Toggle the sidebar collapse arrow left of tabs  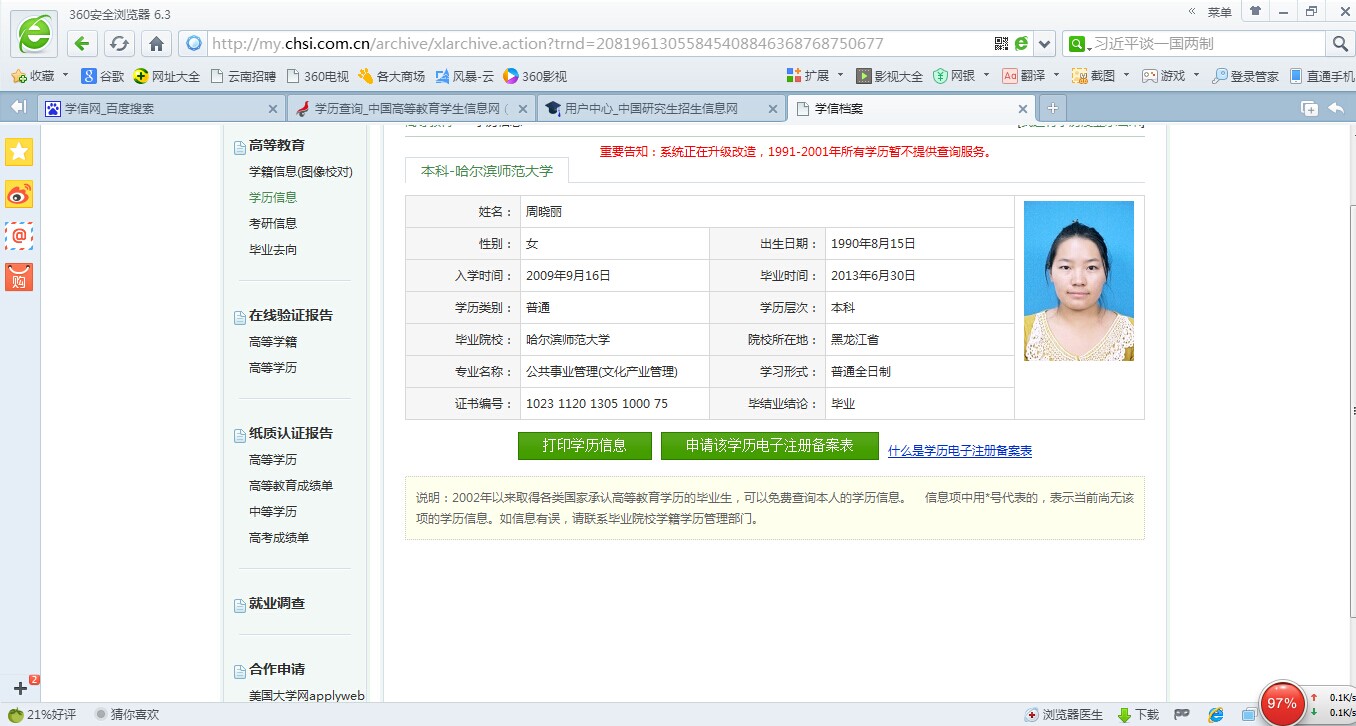point(17,108)
